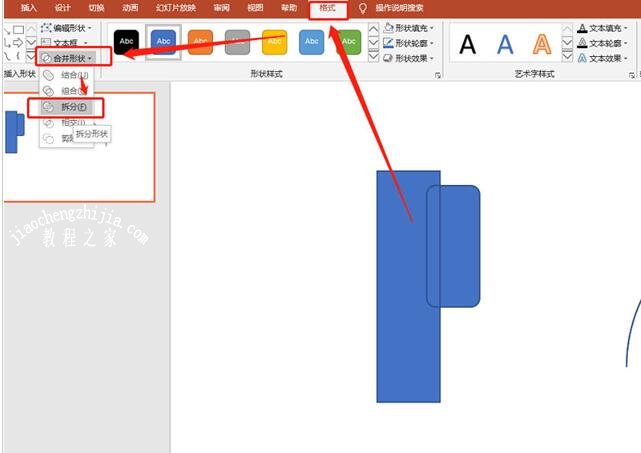The width and height of the screenshot is (641, 453).
Task: Select the rectangle shape in the shapes gallery
Action: click(x=18, y=29)
